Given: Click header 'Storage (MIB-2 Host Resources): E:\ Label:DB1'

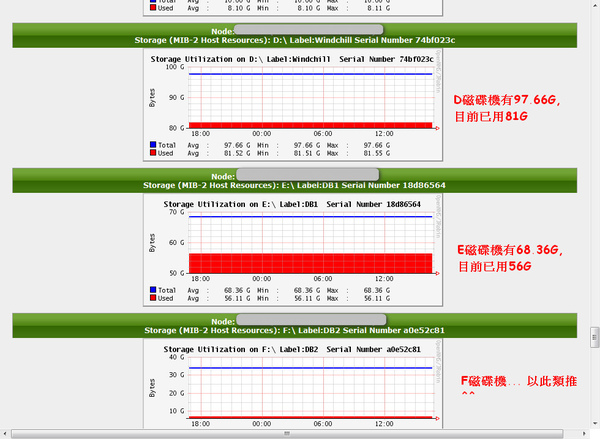Looking at the screenshot, I should 294,185.
